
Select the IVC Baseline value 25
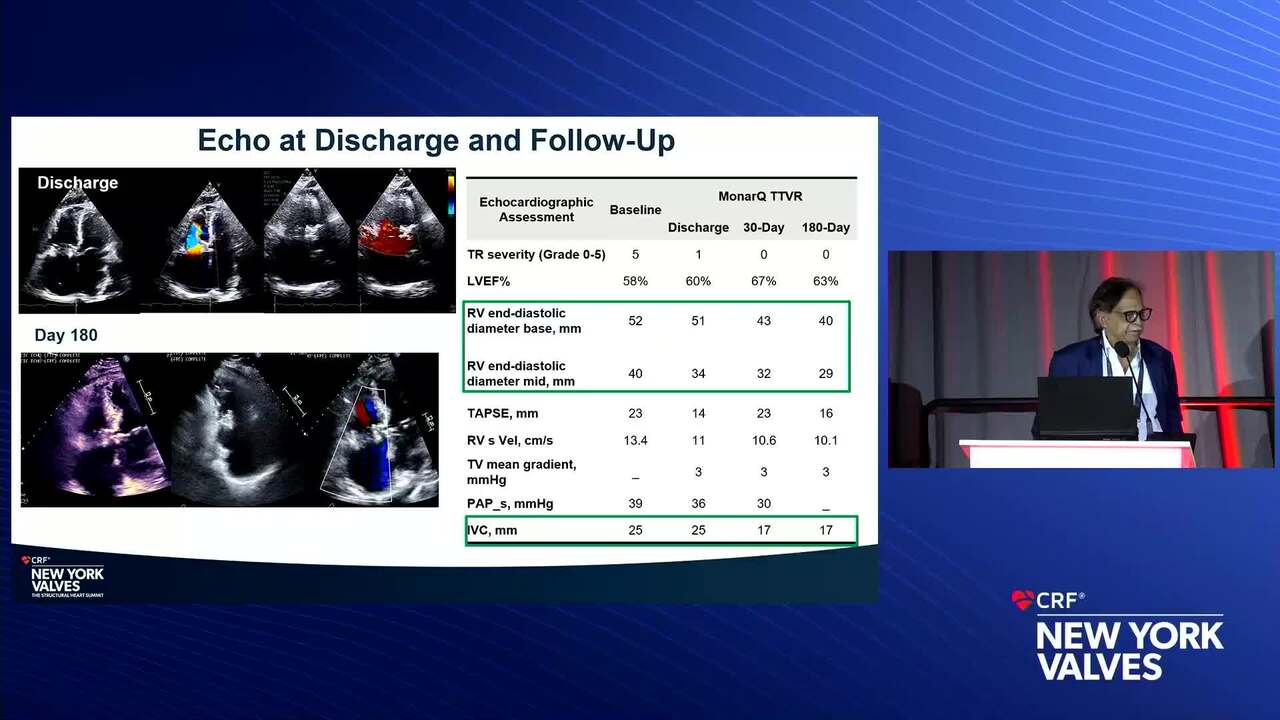[x=635, y=530]
